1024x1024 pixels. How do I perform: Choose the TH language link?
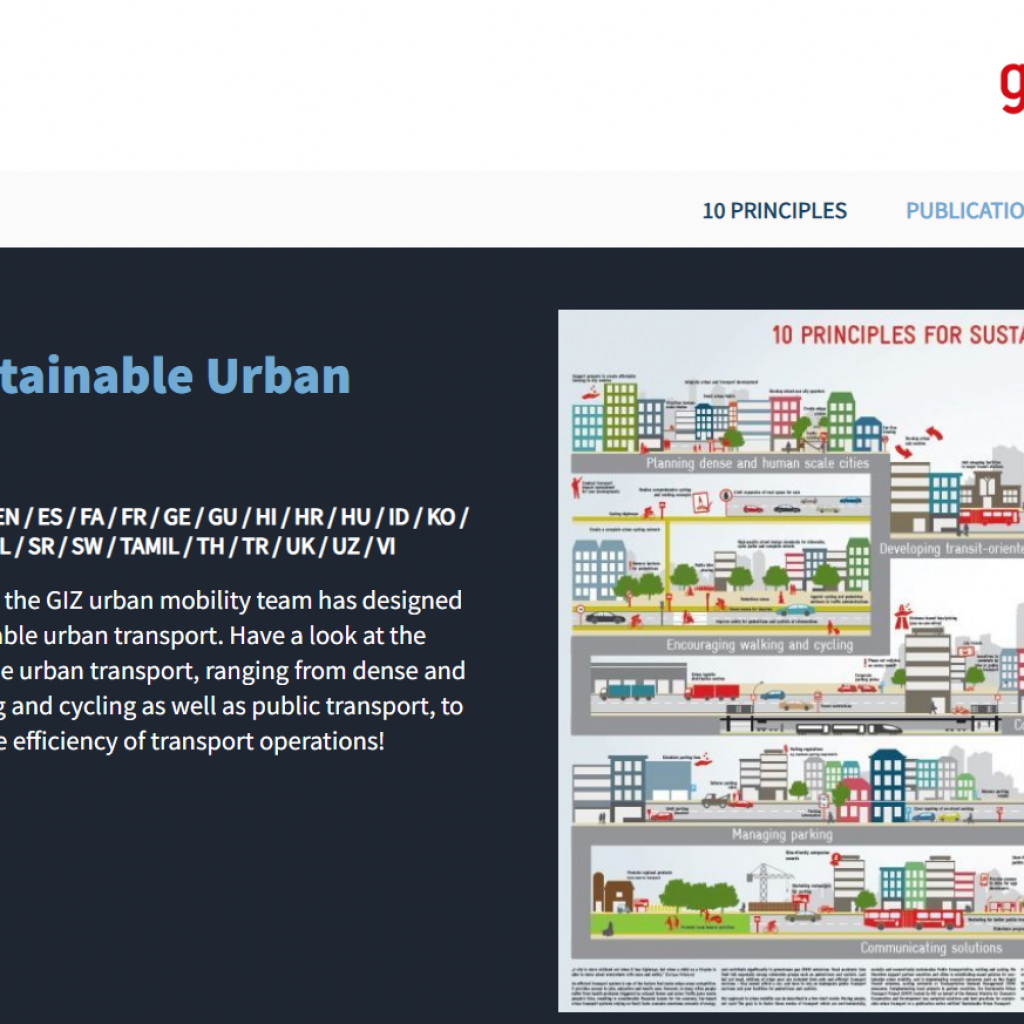[x=210, y=547]
